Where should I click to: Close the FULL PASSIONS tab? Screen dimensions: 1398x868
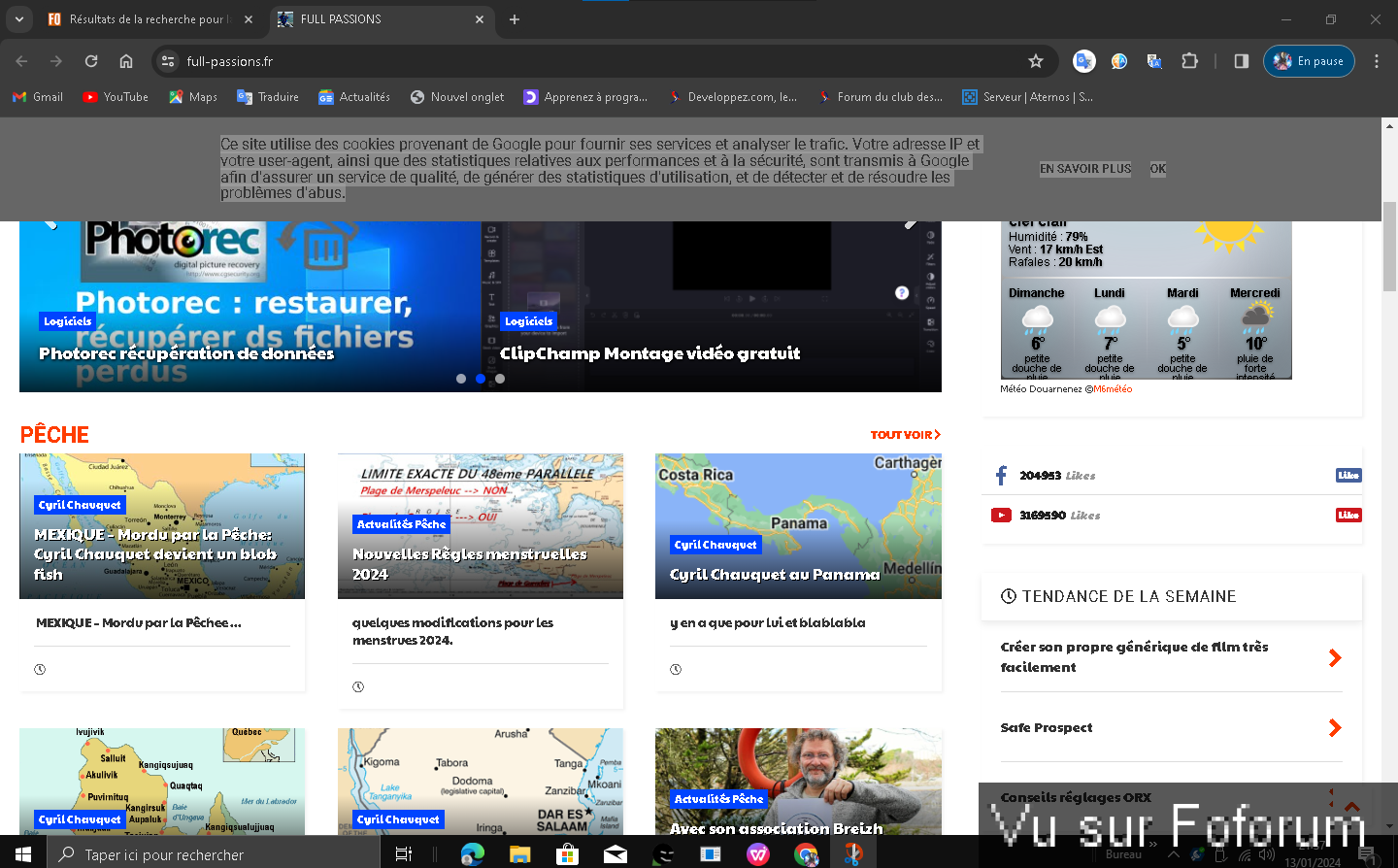click(480, 19)
